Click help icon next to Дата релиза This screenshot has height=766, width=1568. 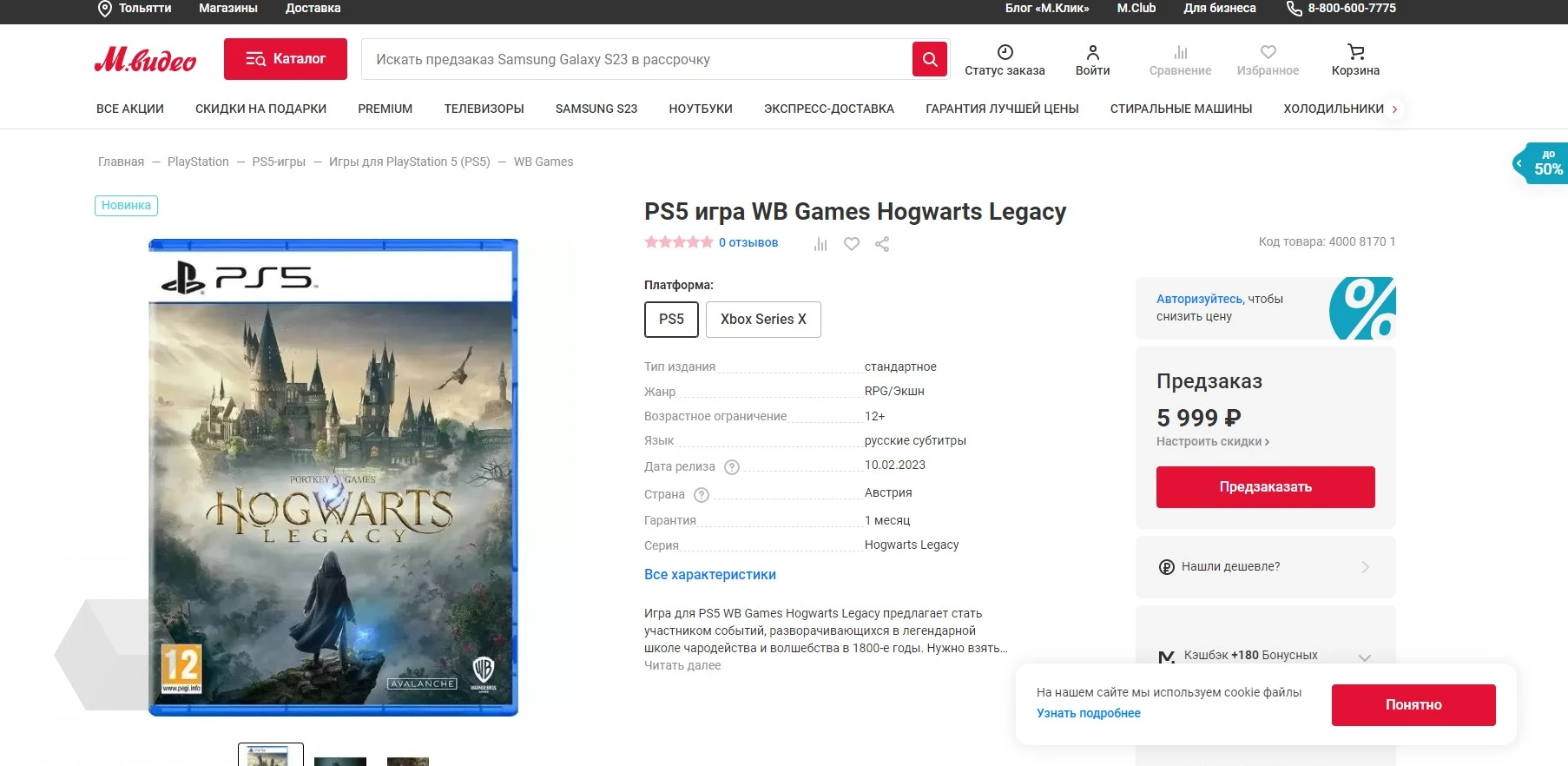732,467
